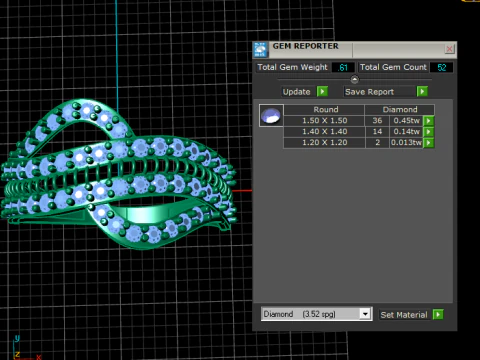Click the Diamond column header
Image resolution: width=480 pixels, height=360 pixels.
point(400,110)
